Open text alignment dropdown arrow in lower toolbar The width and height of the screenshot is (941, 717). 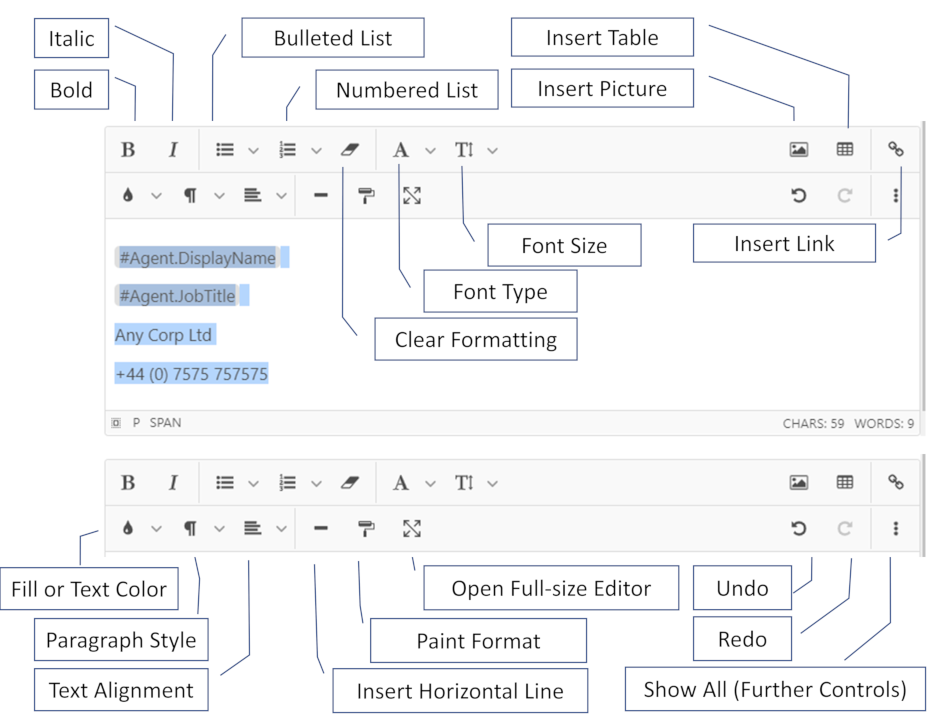pyautogui.click(x=281, y=529)
